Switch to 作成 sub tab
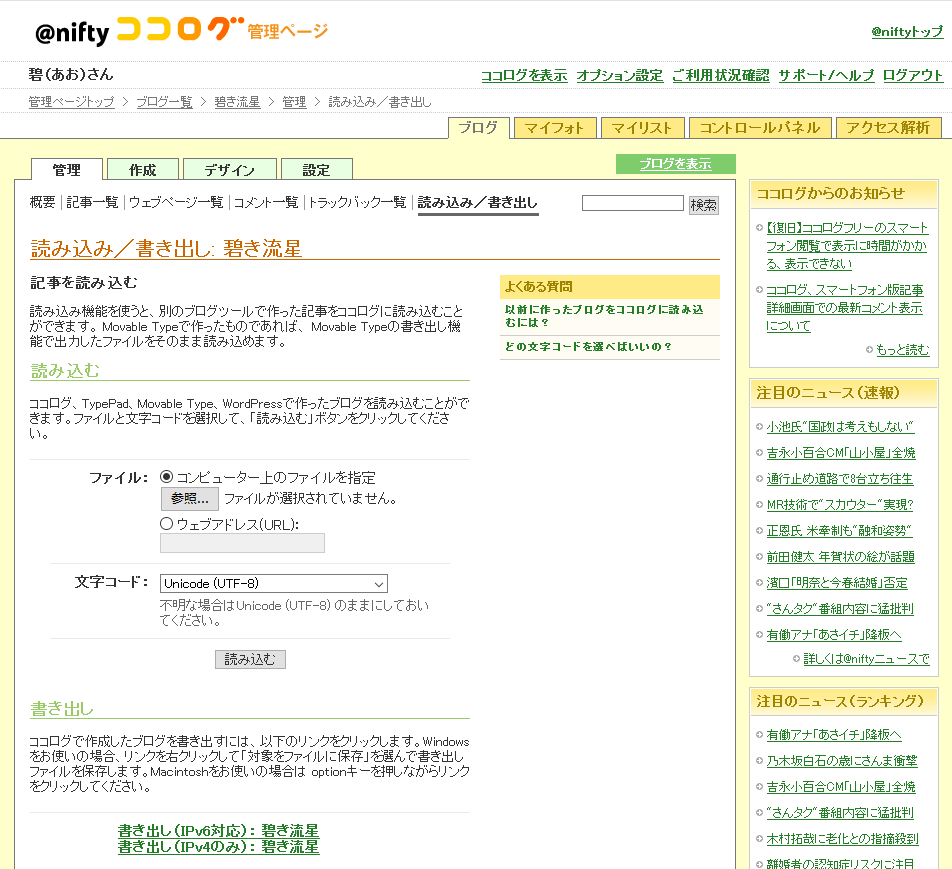 [143, 169]
